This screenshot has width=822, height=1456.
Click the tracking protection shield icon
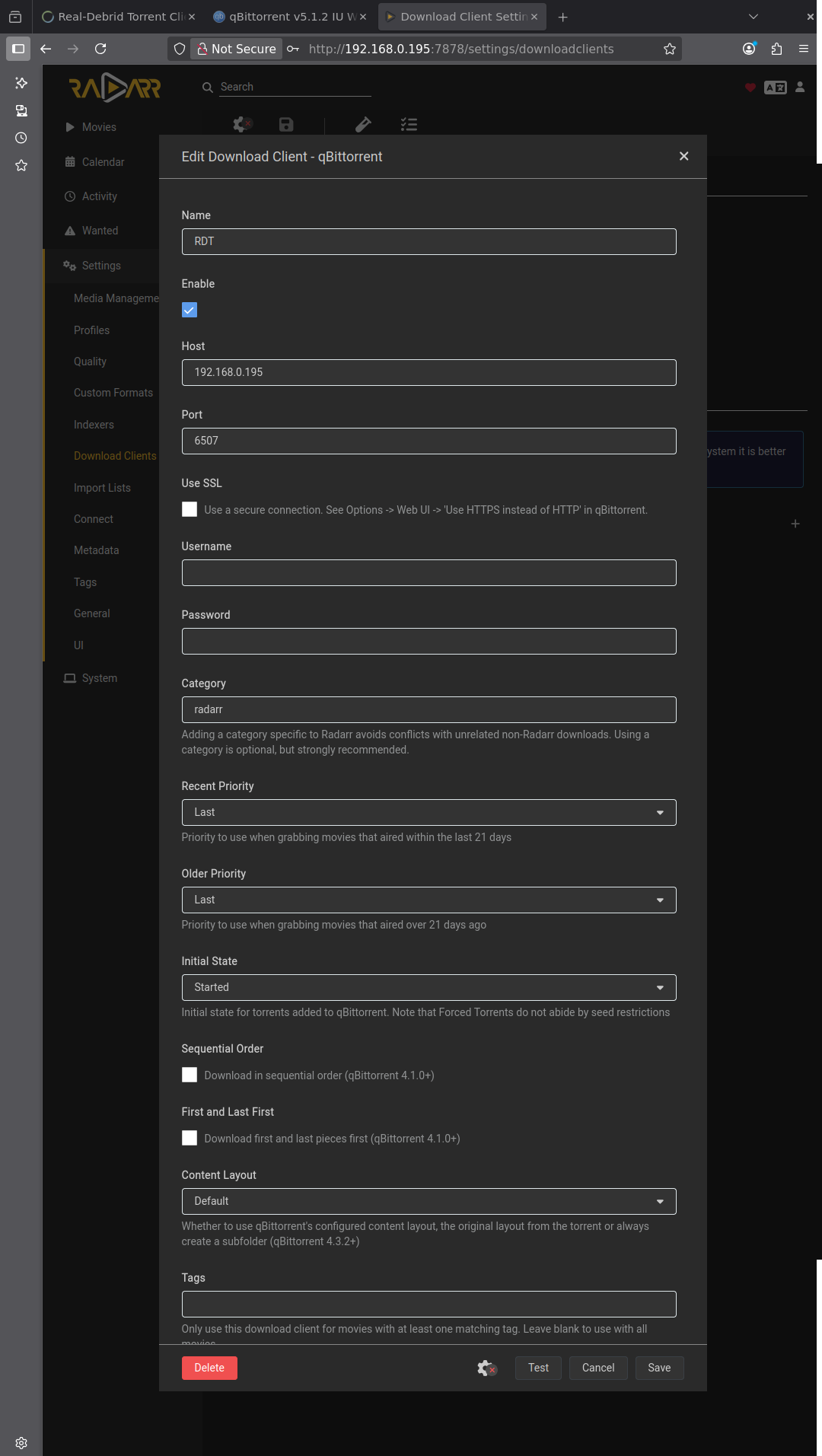tap(180, 49)
